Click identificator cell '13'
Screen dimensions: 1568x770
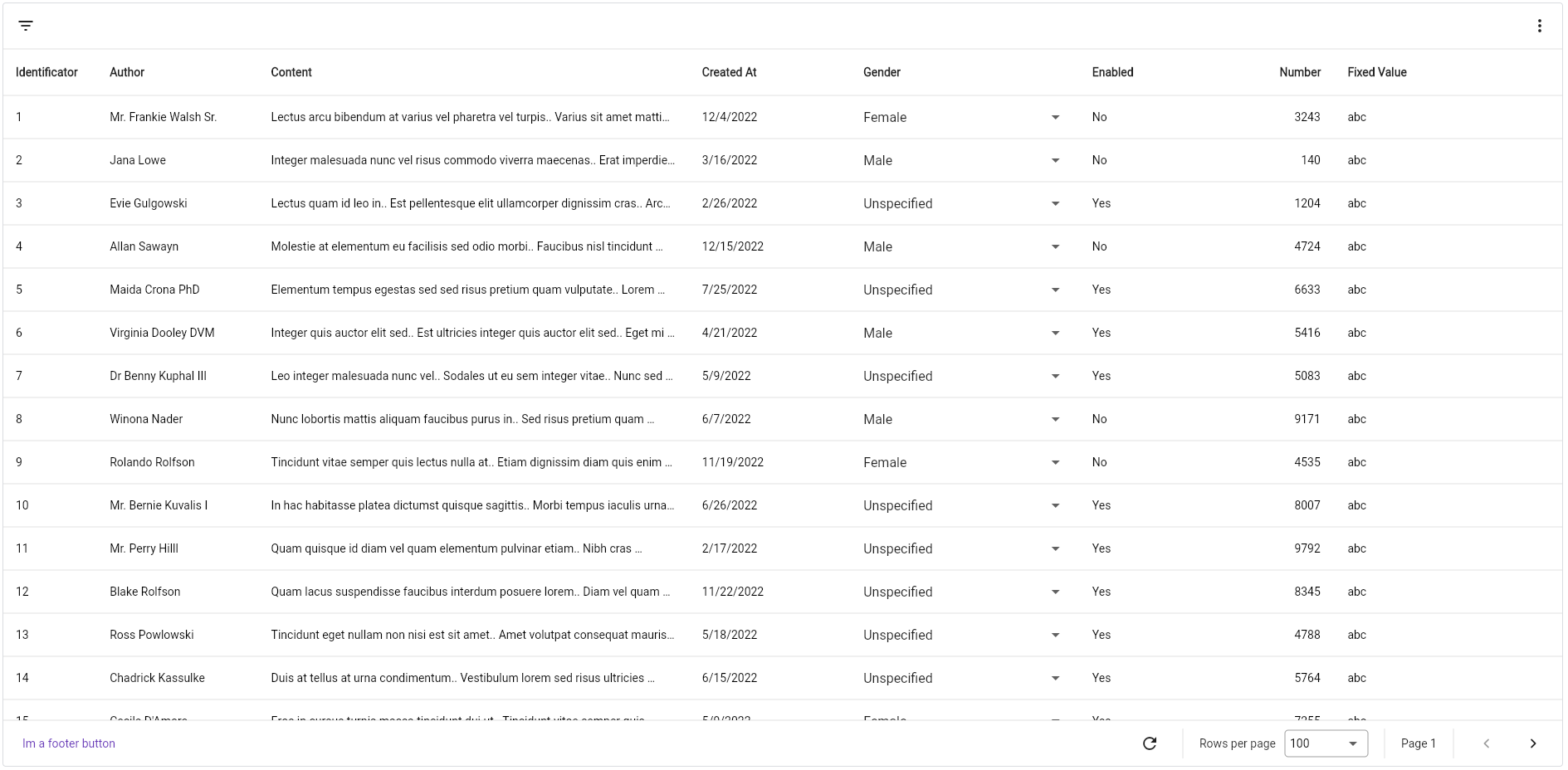click(x=22, y=635)
